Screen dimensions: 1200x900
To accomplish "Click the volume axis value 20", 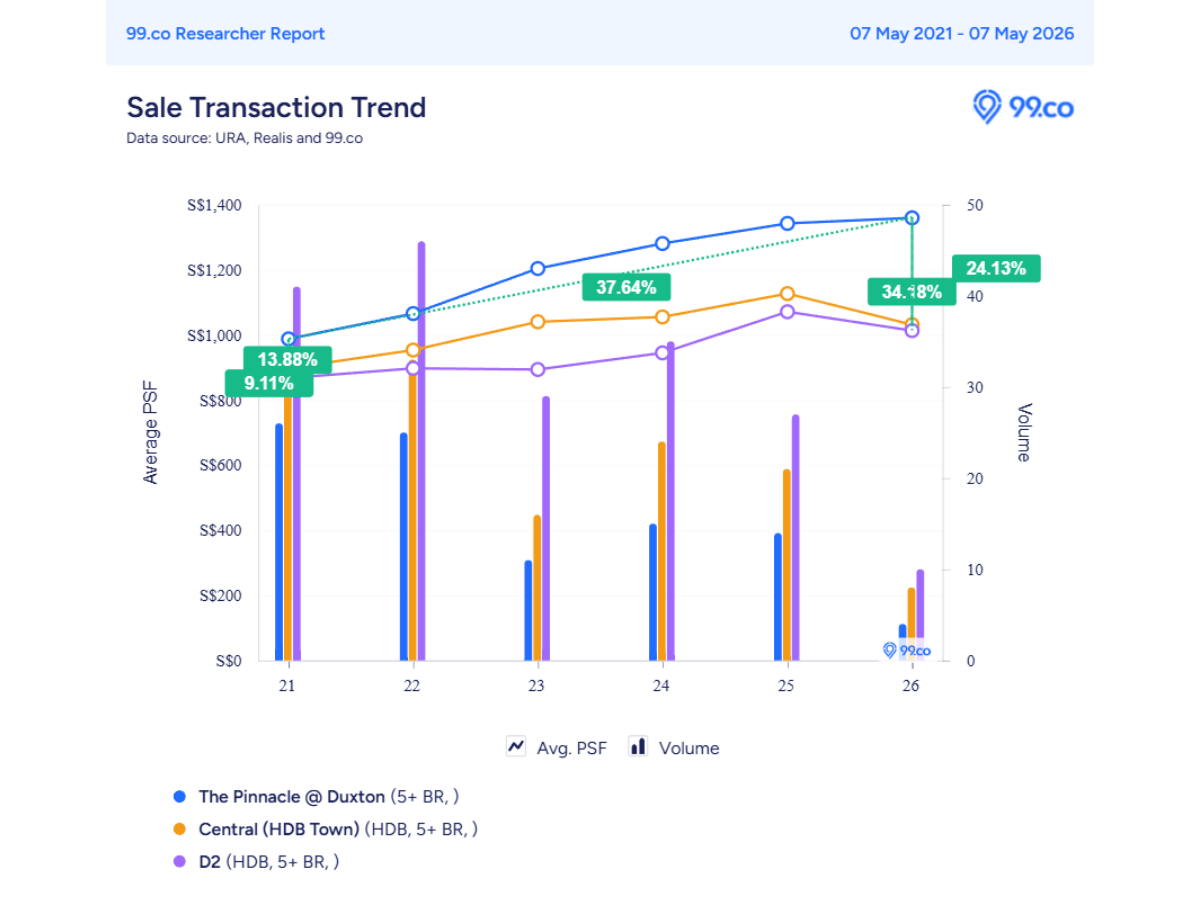I will [x=976, y=479].
